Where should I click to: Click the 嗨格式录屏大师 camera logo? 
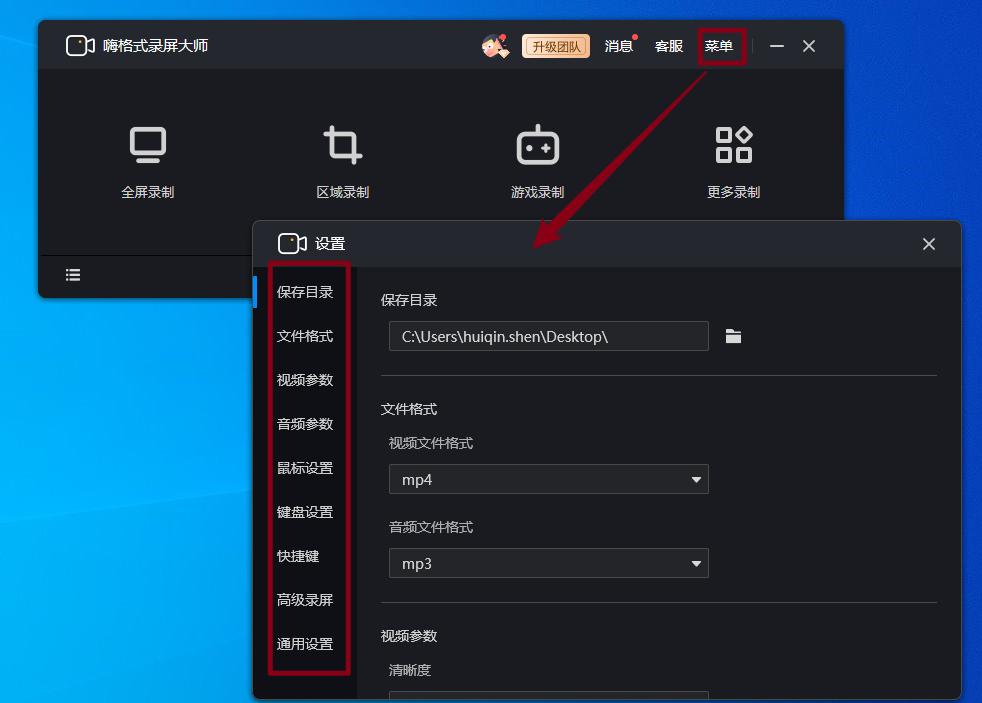click(x=80, y=45)
